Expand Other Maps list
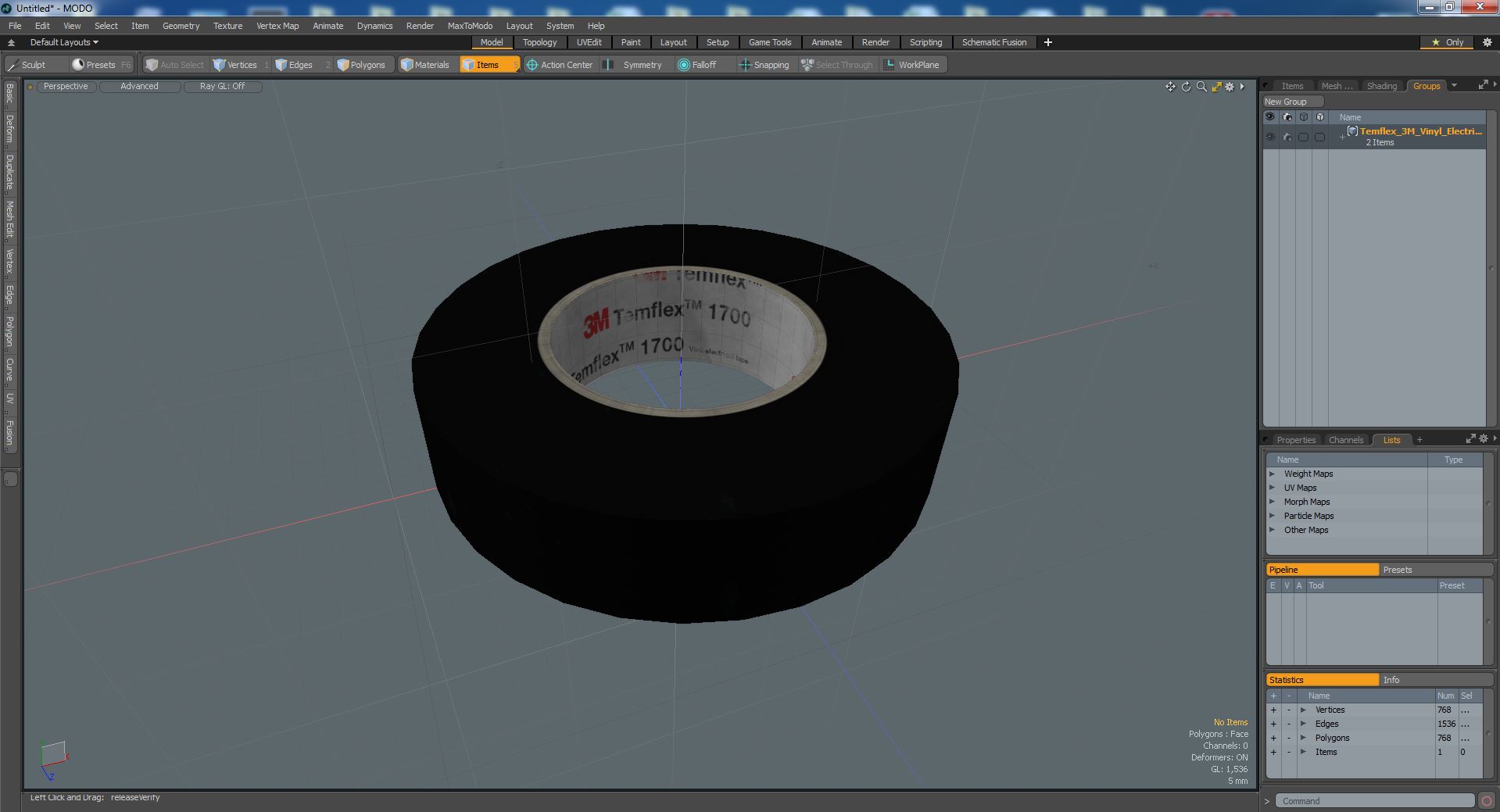The width and height of the screenshot is (1500, 812). [x=1272, y=530]
